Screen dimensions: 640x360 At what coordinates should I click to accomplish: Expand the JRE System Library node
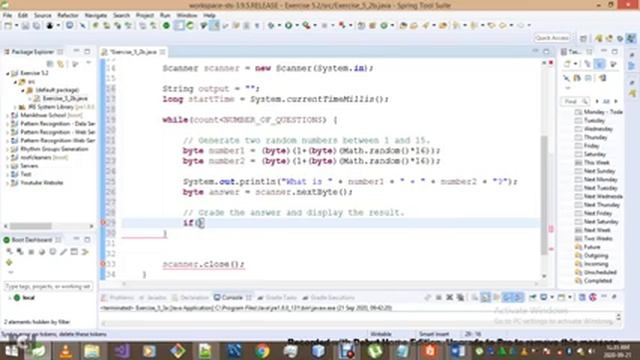[x=16, y=107]
